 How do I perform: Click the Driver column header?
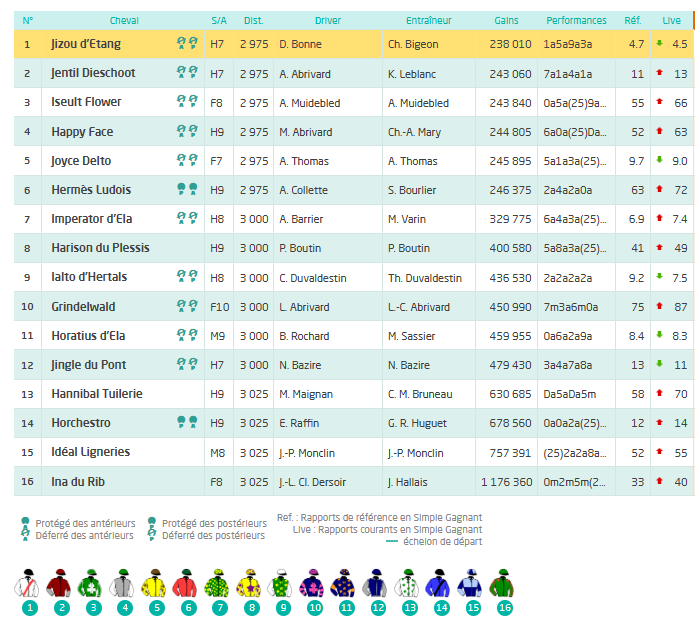click(327, 20)
